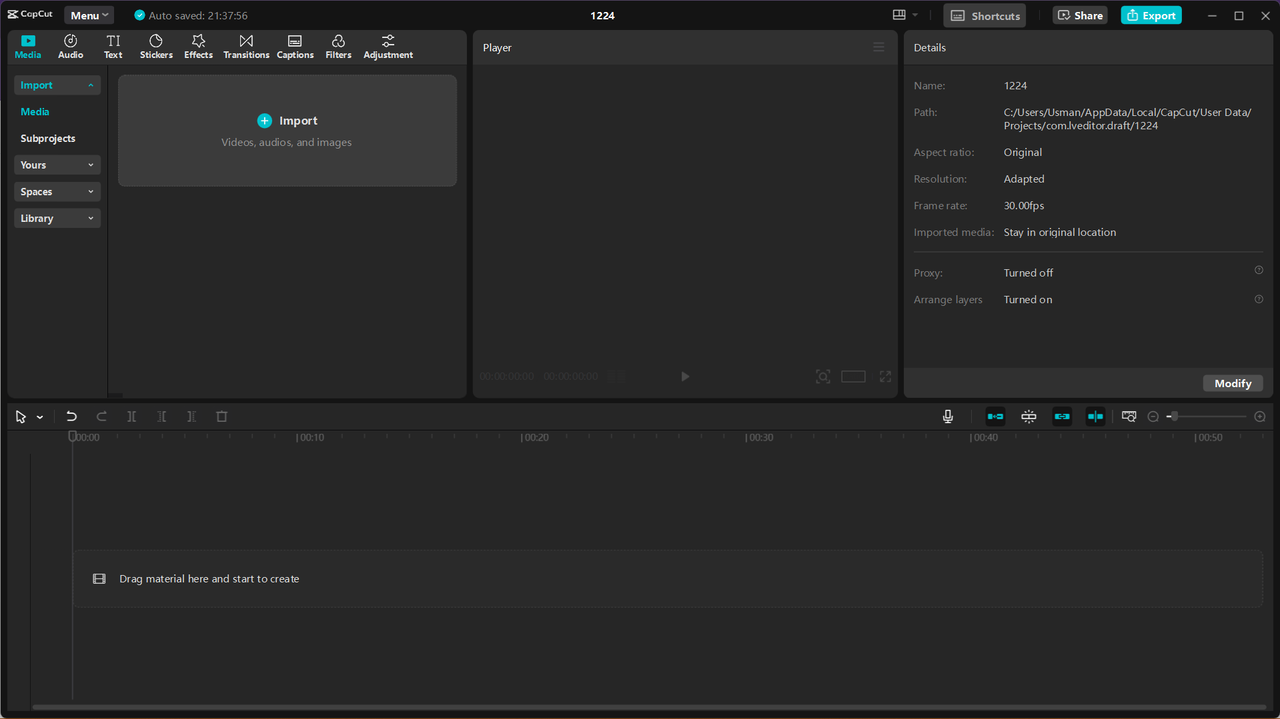Viewport: 1280px width, 719px height.
Task: Expand the Yours section
Action: tap(57, 165)
